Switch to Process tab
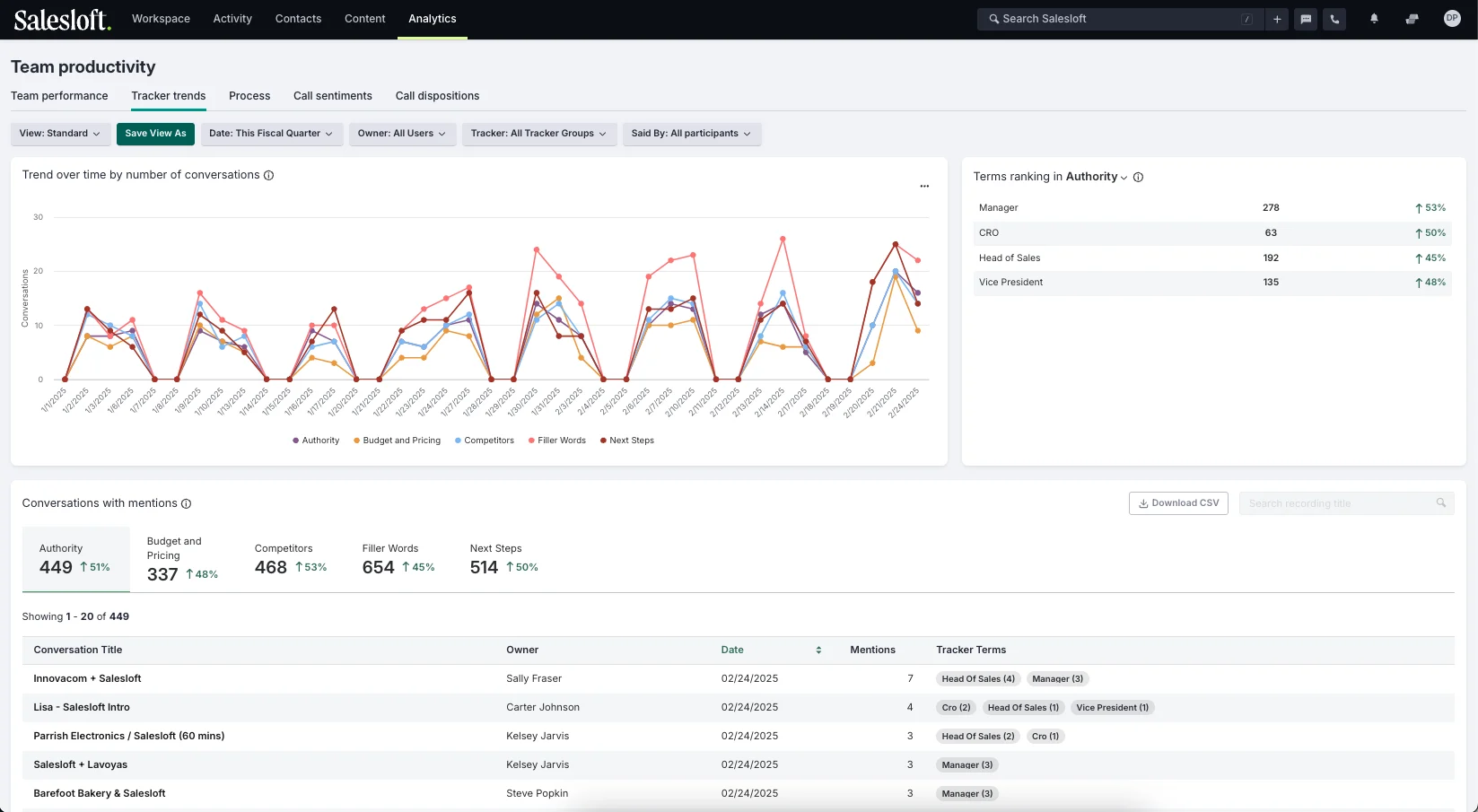1478x812 pixels. coord(249,96)
